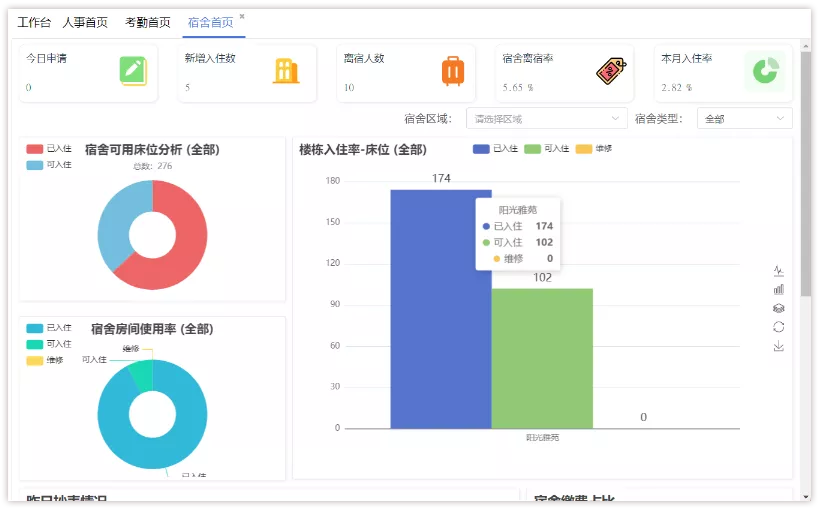Toggle 维修 legend in 楼栋入住率 bar chart

594,149
